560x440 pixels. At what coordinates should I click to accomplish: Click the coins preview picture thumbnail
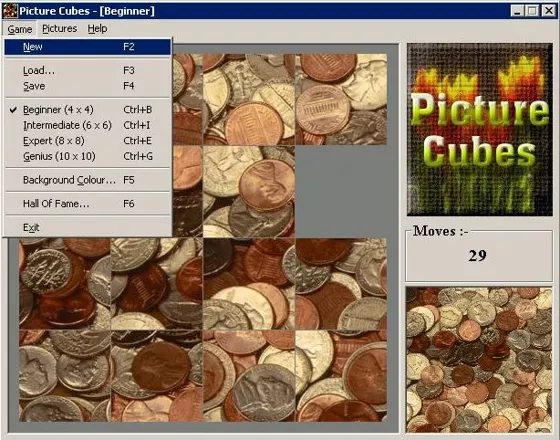point(479,359)
